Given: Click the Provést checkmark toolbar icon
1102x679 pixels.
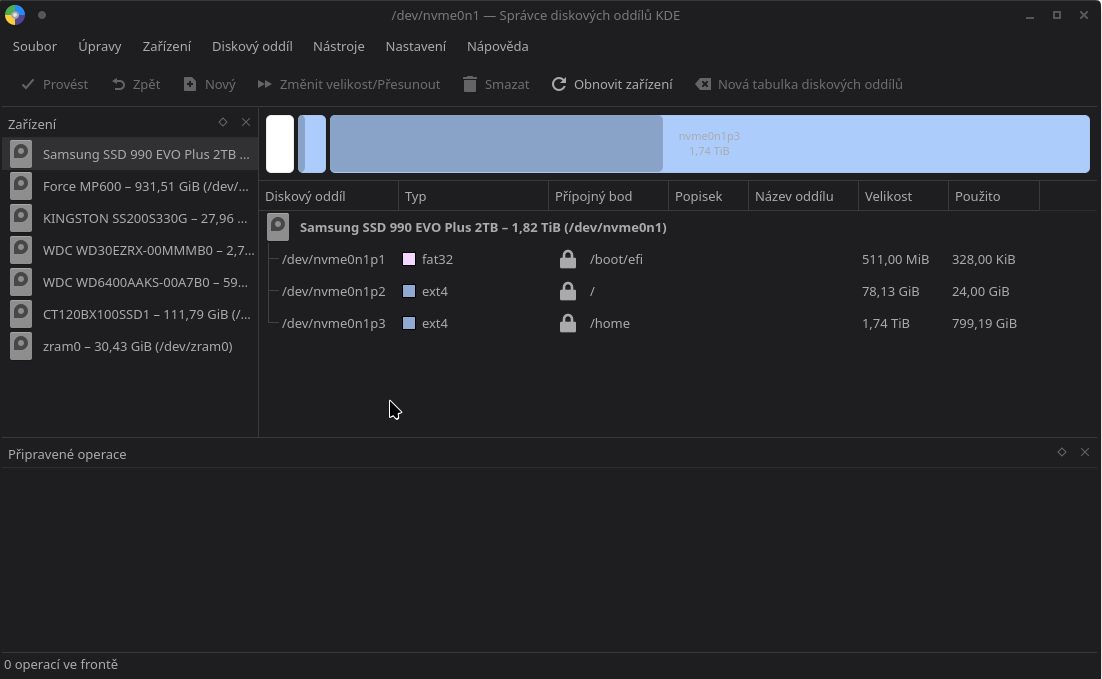Looking at the screenshot, I should tap(28, 85).
